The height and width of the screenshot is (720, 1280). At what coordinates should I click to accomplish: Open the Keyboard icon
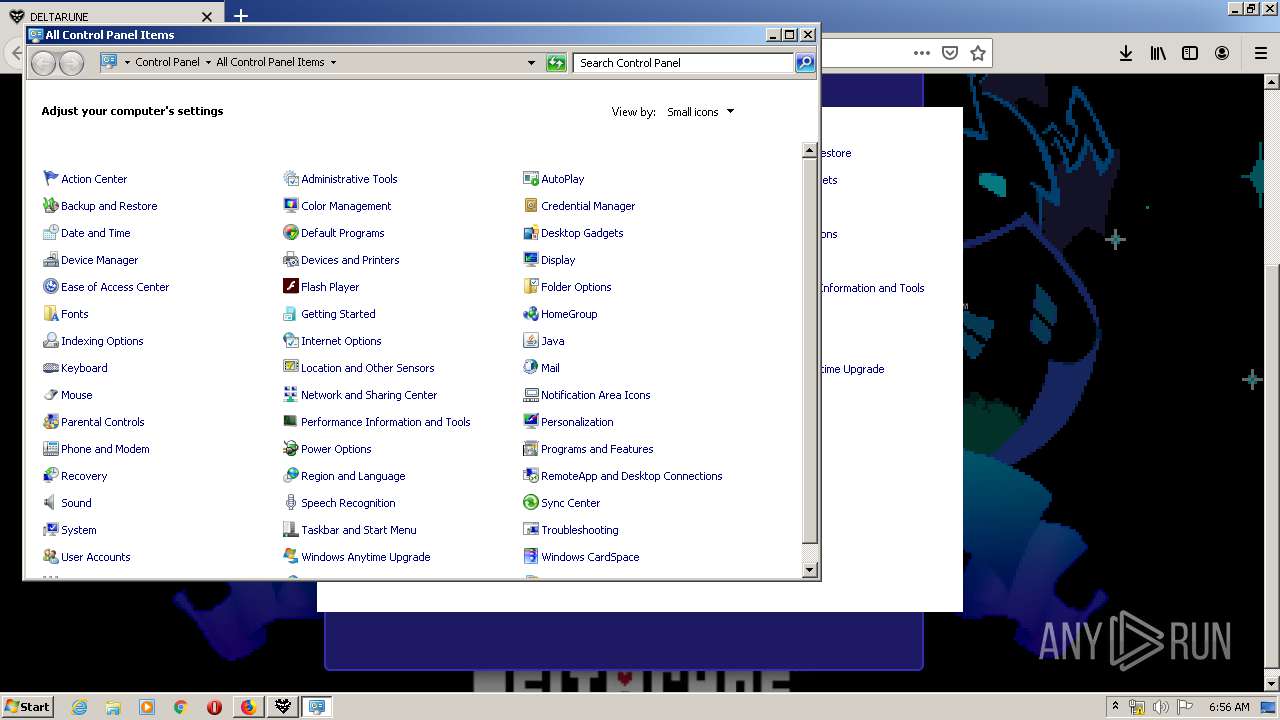pos(51,367)
